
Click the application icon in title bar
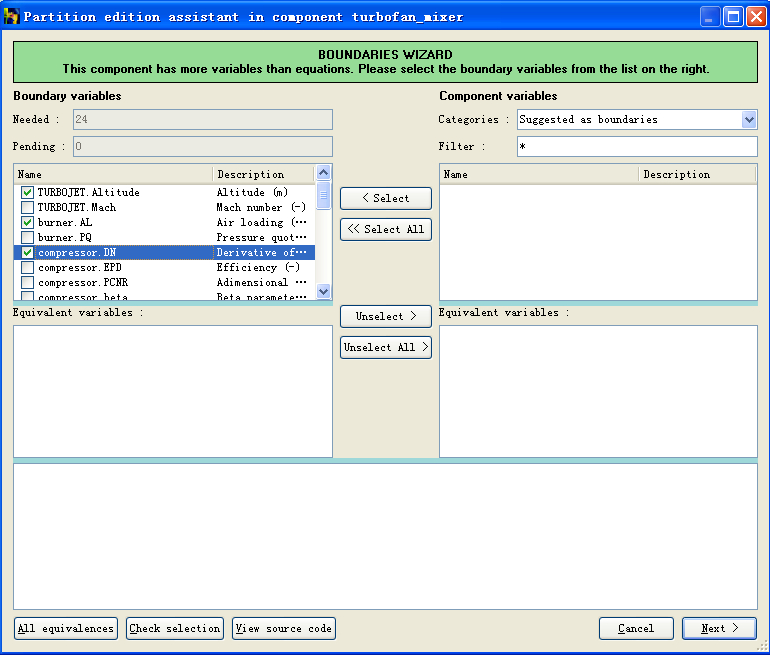point(11,17)
